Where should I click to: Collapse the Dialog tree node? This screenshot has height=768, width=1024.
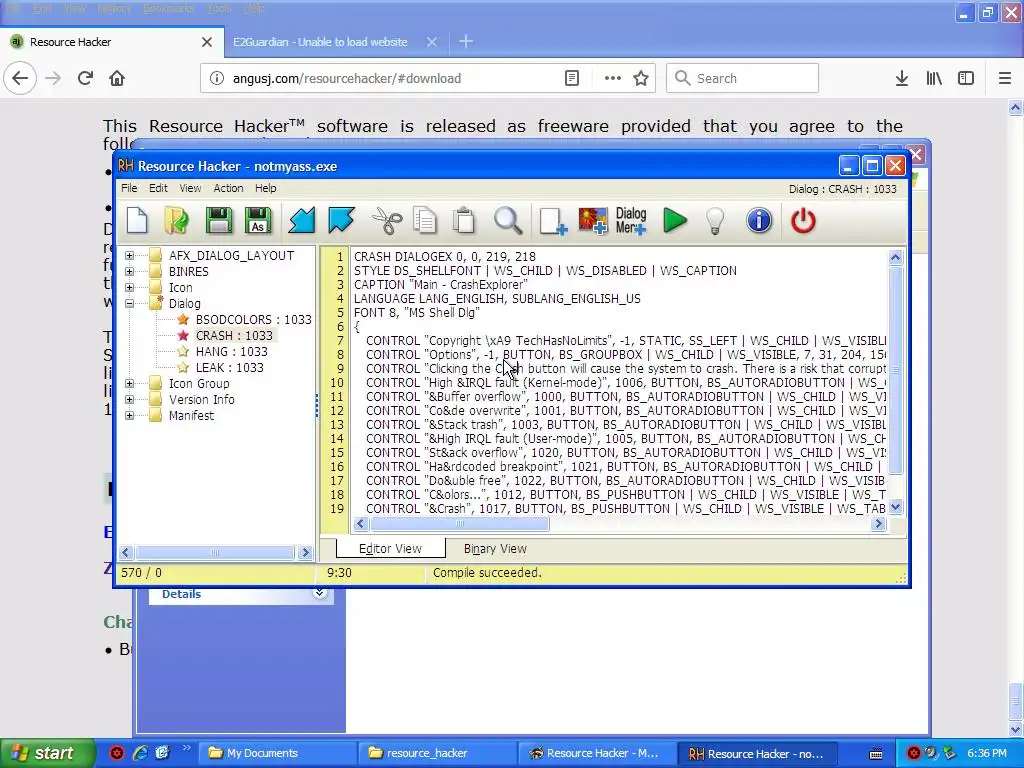[129, 304]
